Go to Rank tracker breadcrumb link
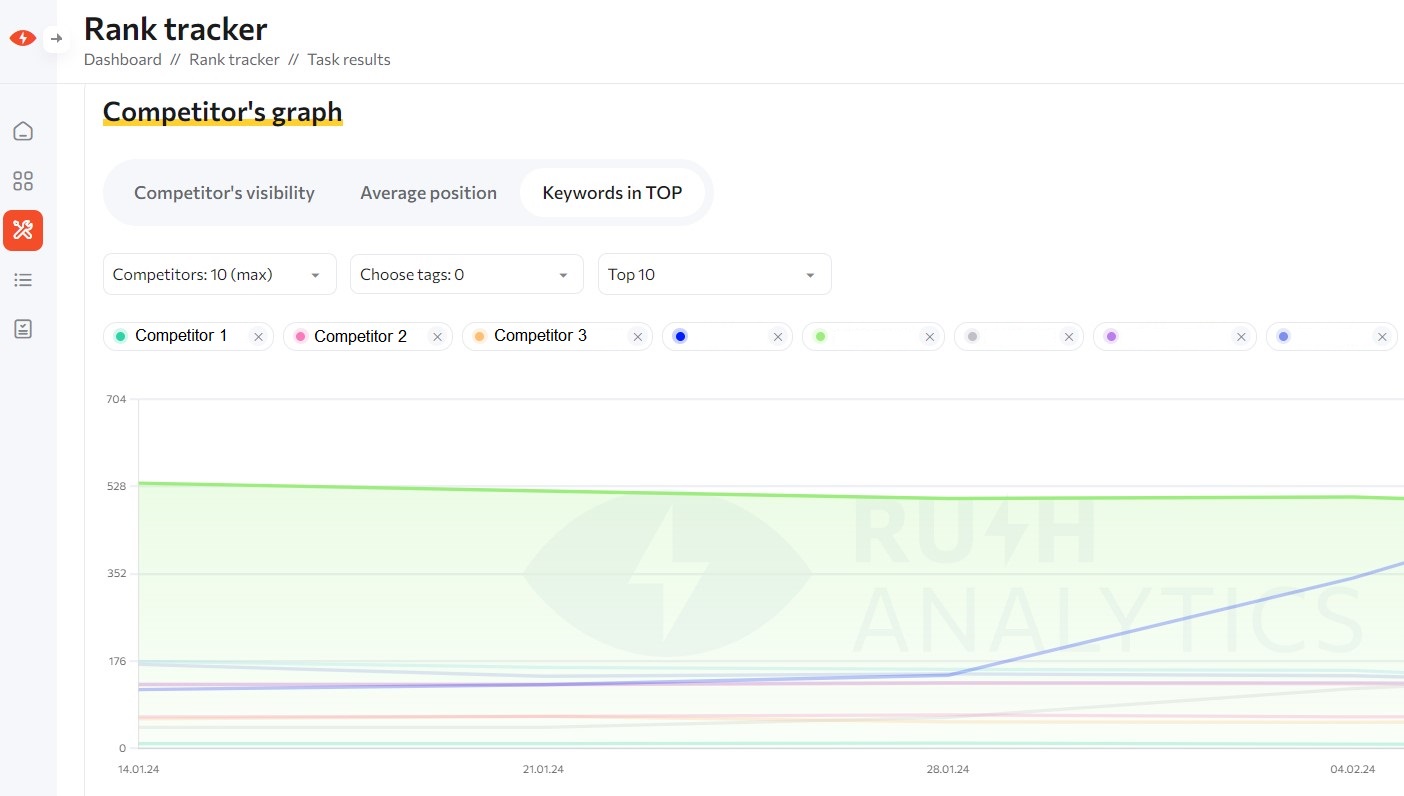 (234, 60)
